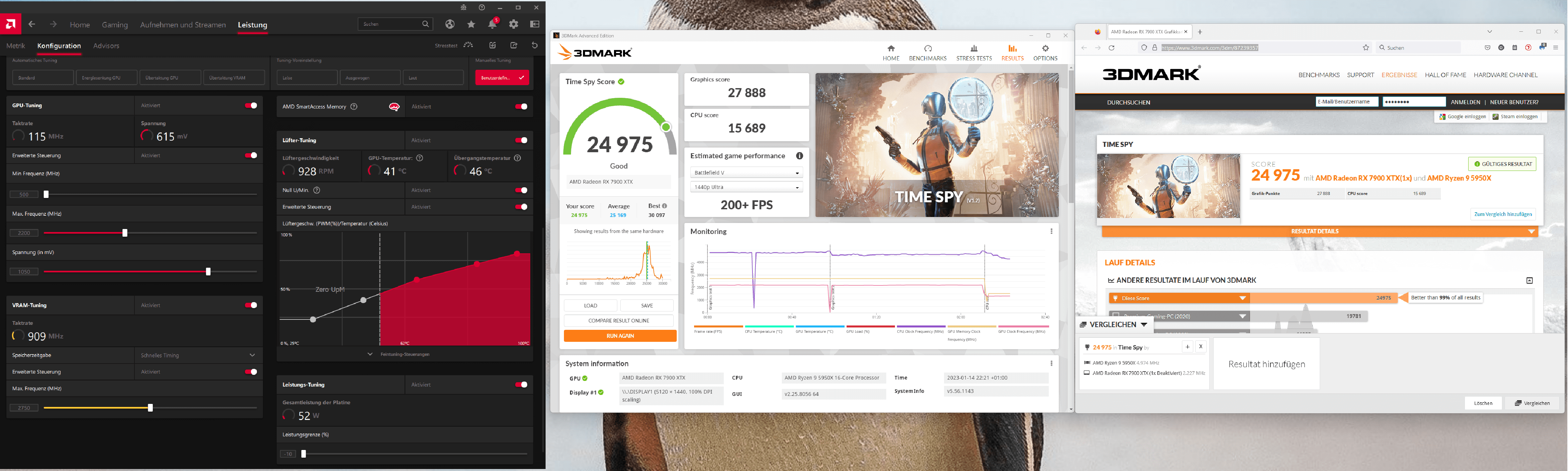The height and width of the screenshot is (471, 1568).
Task: Open AMD Software settings gear
Action: tap(514, 24)
